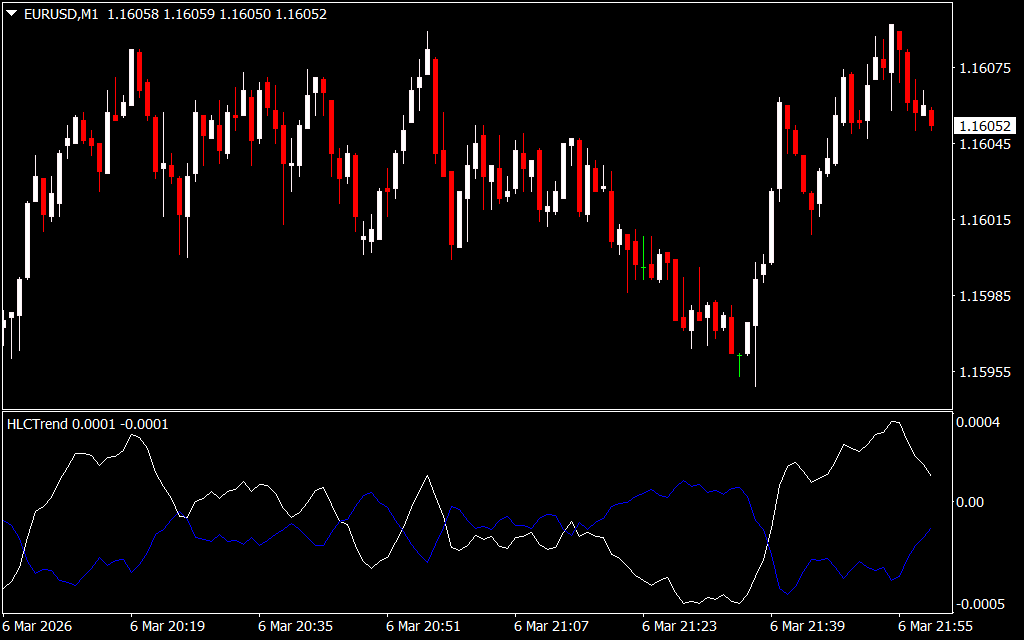Click the 6 Mar 2026 date label
The height and width of the screenshot is (640, 1024).
tap(38, 626)
